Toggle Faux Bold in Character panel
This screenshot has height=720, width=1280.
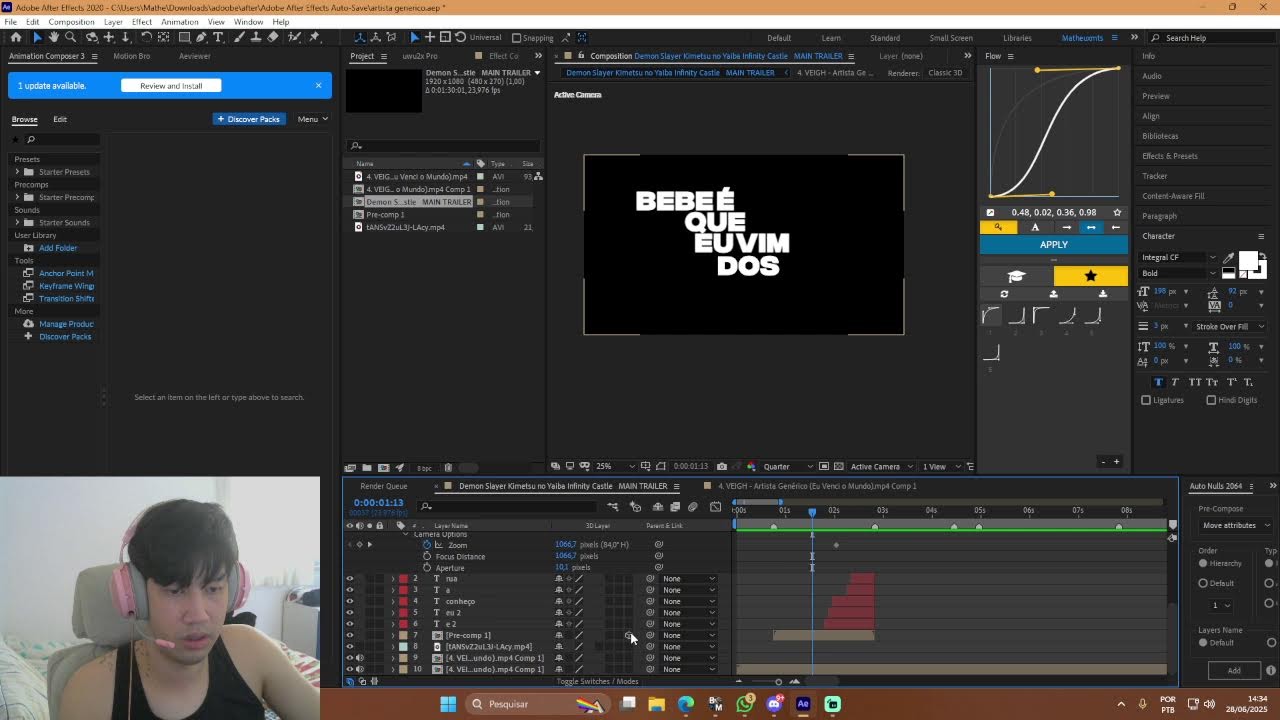click(x=1159, y=382)
